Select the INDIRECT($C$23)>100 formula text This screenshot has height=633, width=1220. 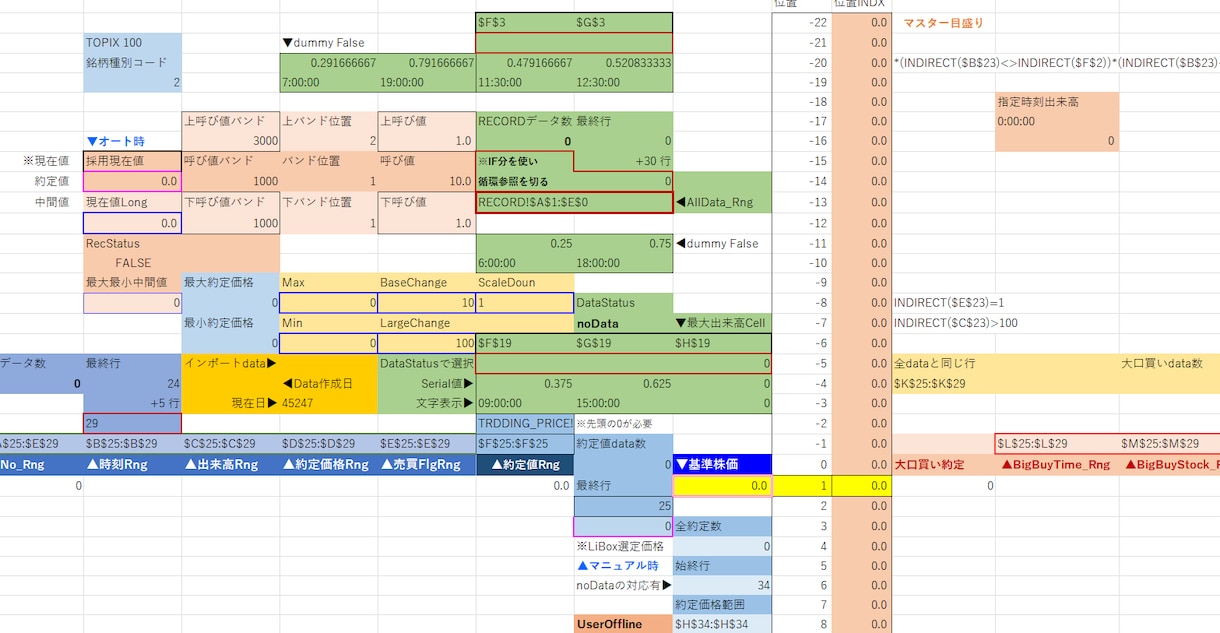957,323
